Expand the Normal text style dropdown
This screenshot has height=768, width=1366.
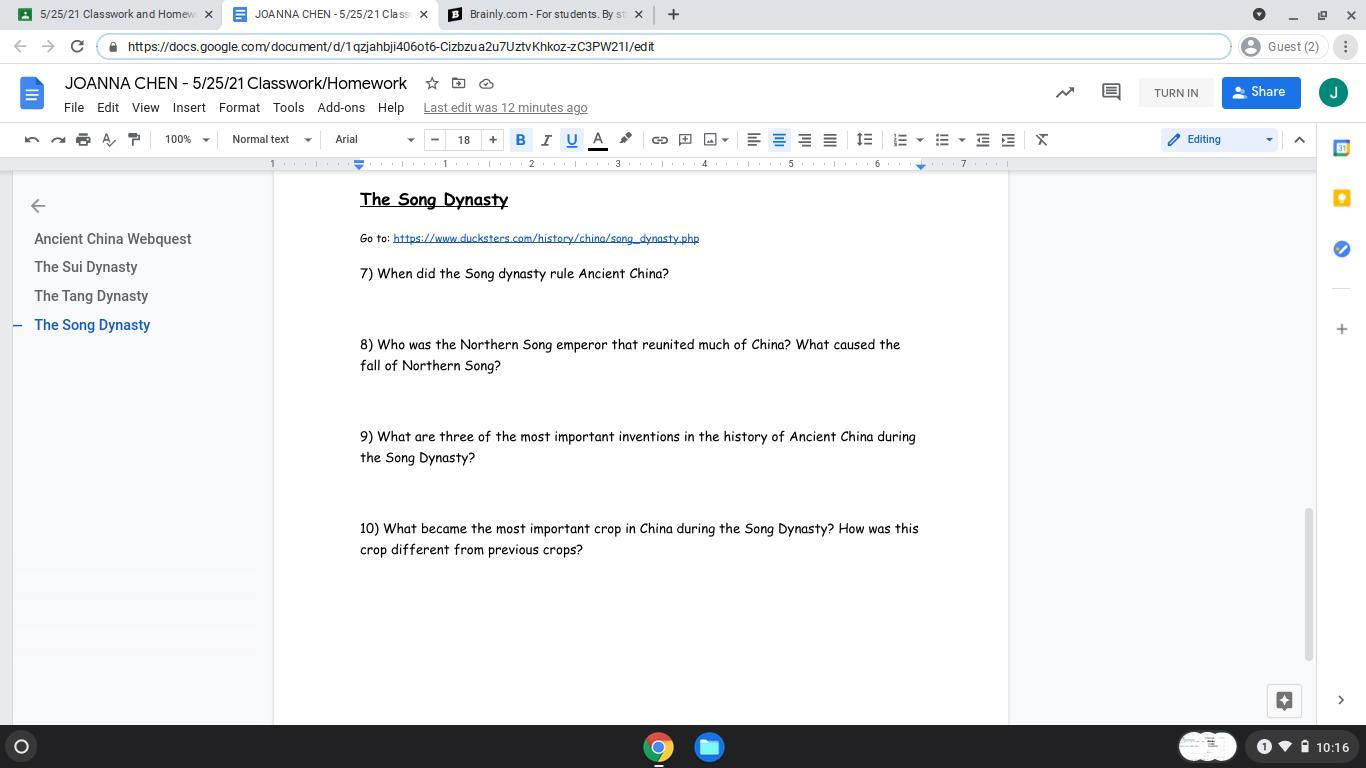pyautogui.click(x=271, y=140)
